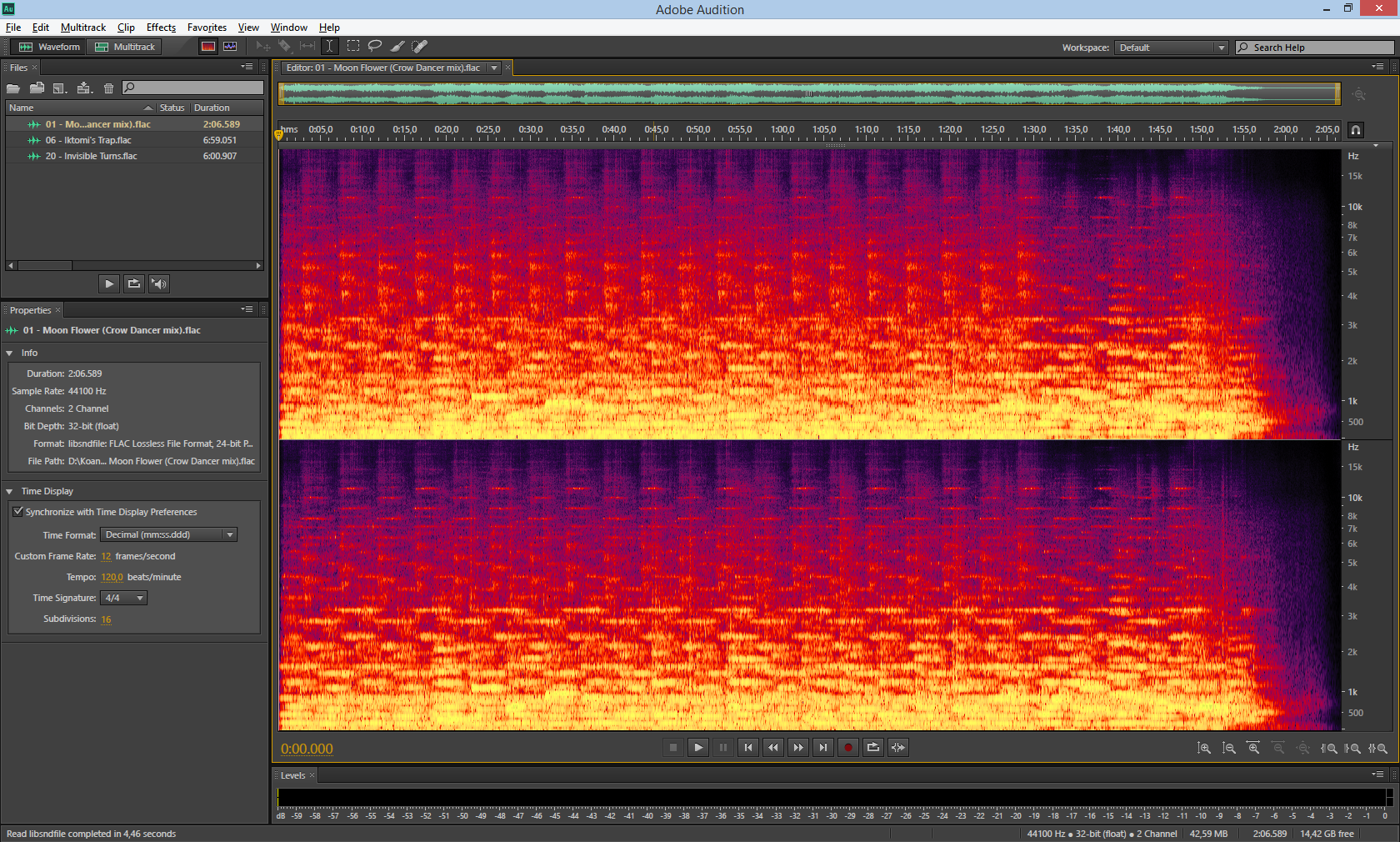Click Zoom to Selection icon
This screenshot has width=1400, height=842.
pos(1377,748)
